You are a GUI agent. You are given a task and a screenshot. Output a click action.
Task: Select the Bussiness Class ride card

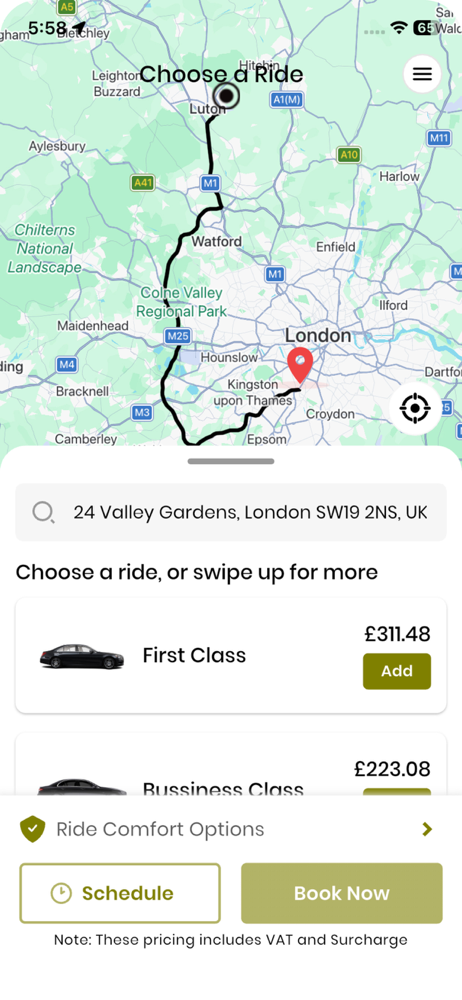(x=231, y=764)
